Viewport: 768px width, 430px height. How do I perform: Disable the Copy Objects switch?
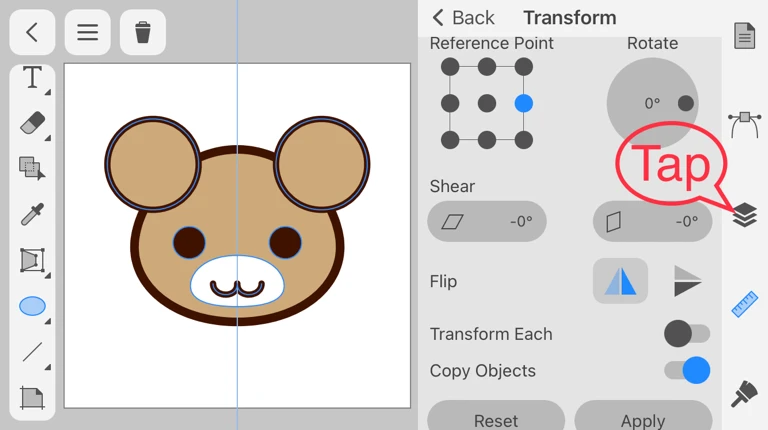(x=687, y=370)
